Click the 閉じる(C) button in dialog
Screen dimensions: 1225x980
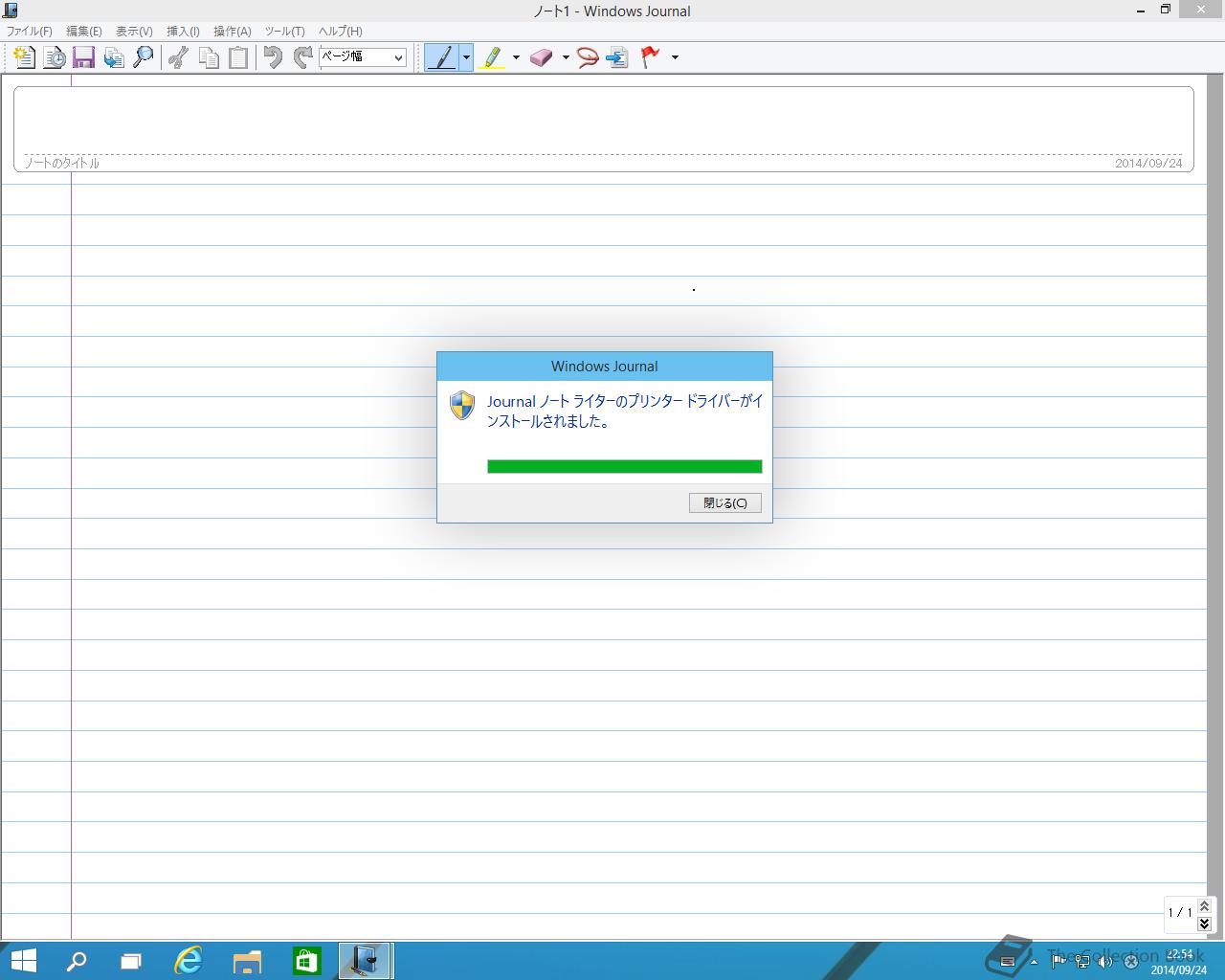click(x=725, y=502)
